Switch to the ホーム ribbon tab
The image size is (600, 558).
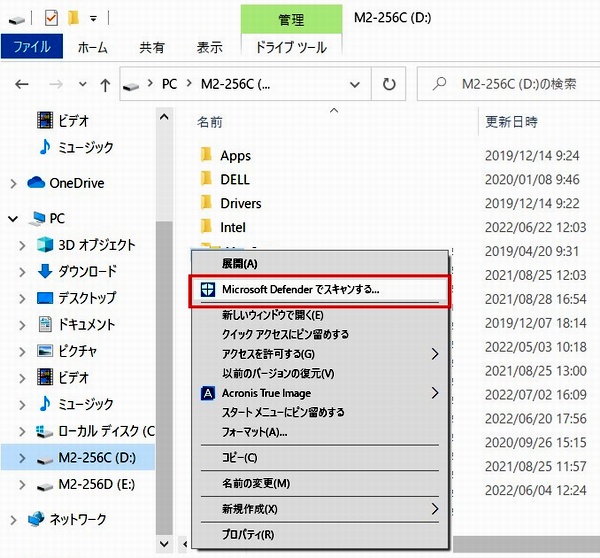click(x=92, y=47)
